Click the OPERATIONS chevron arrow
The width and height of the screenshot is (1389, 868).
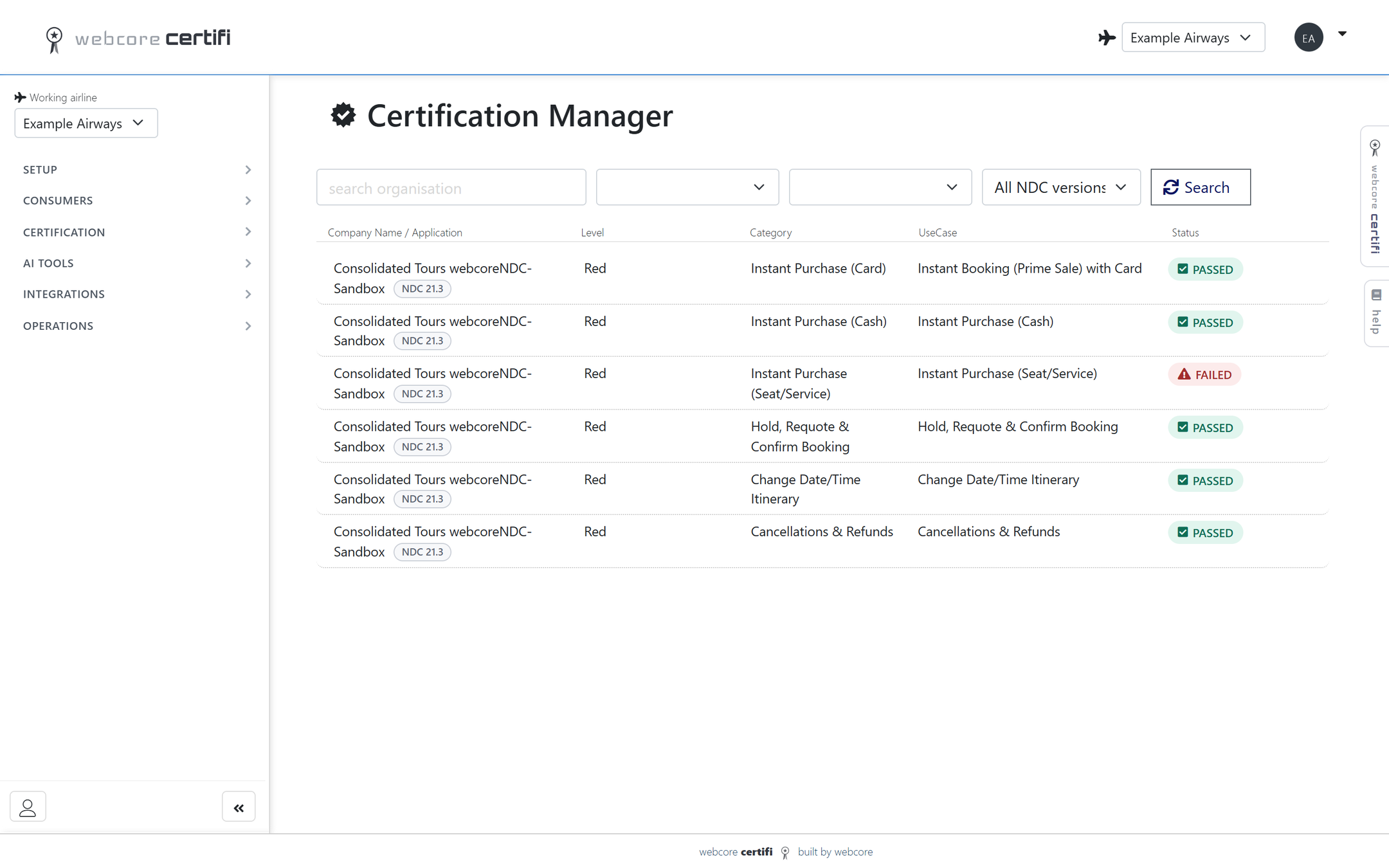248,326
